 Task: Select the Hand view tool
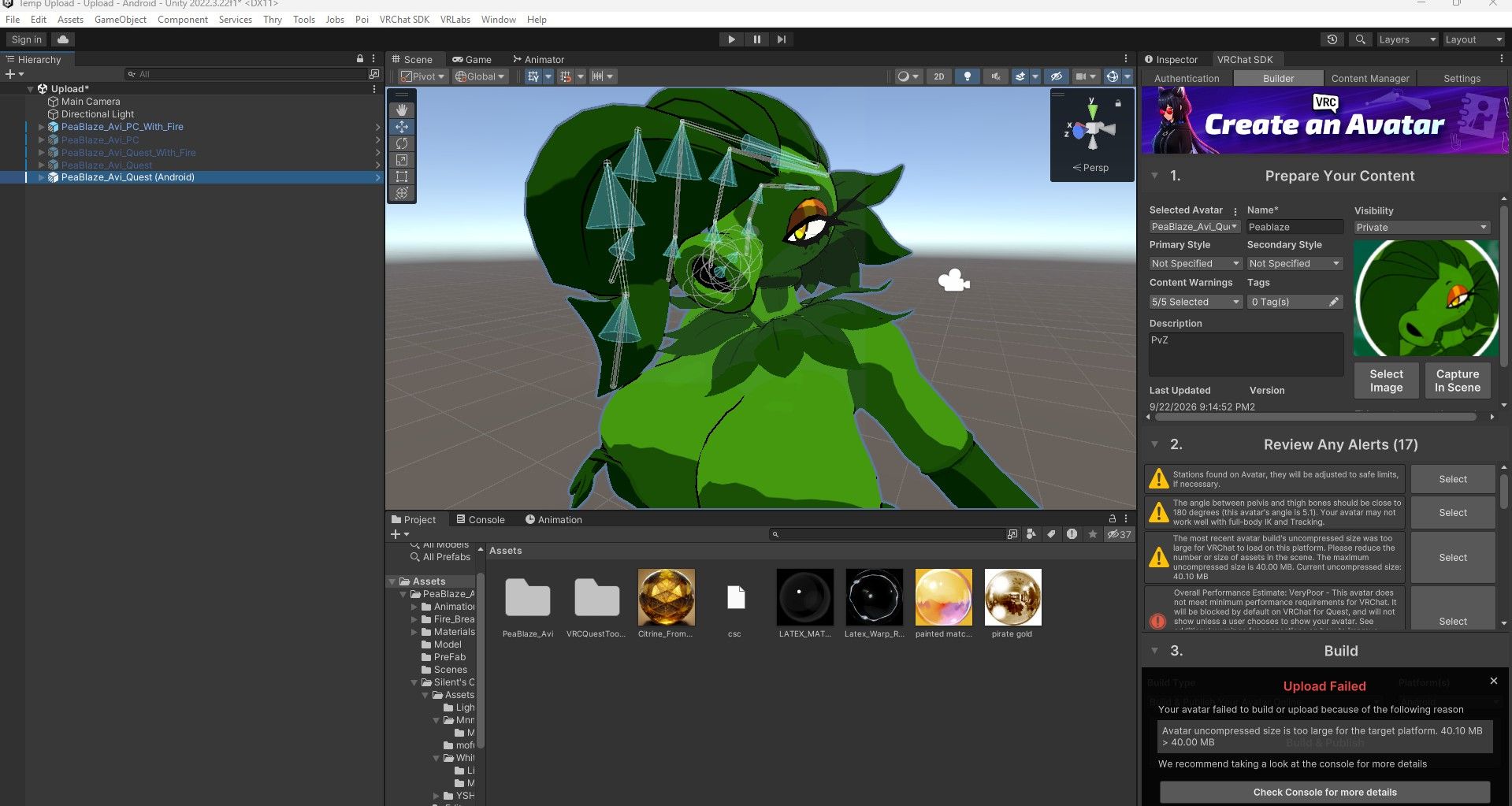[x=402, y=110]
